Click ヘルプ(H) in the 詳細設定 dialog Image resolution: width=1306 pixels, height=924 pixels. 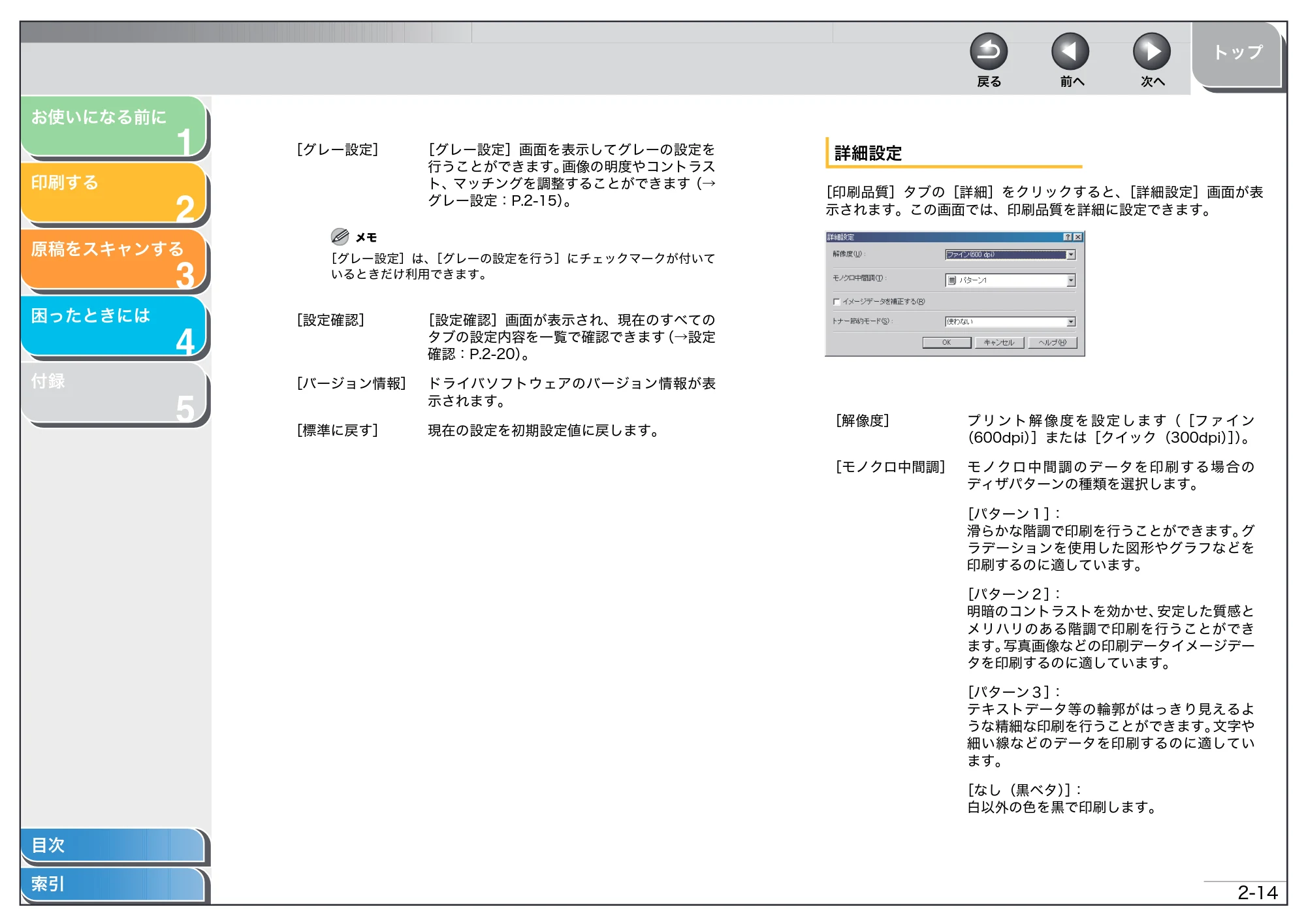tap(1052, 342)
